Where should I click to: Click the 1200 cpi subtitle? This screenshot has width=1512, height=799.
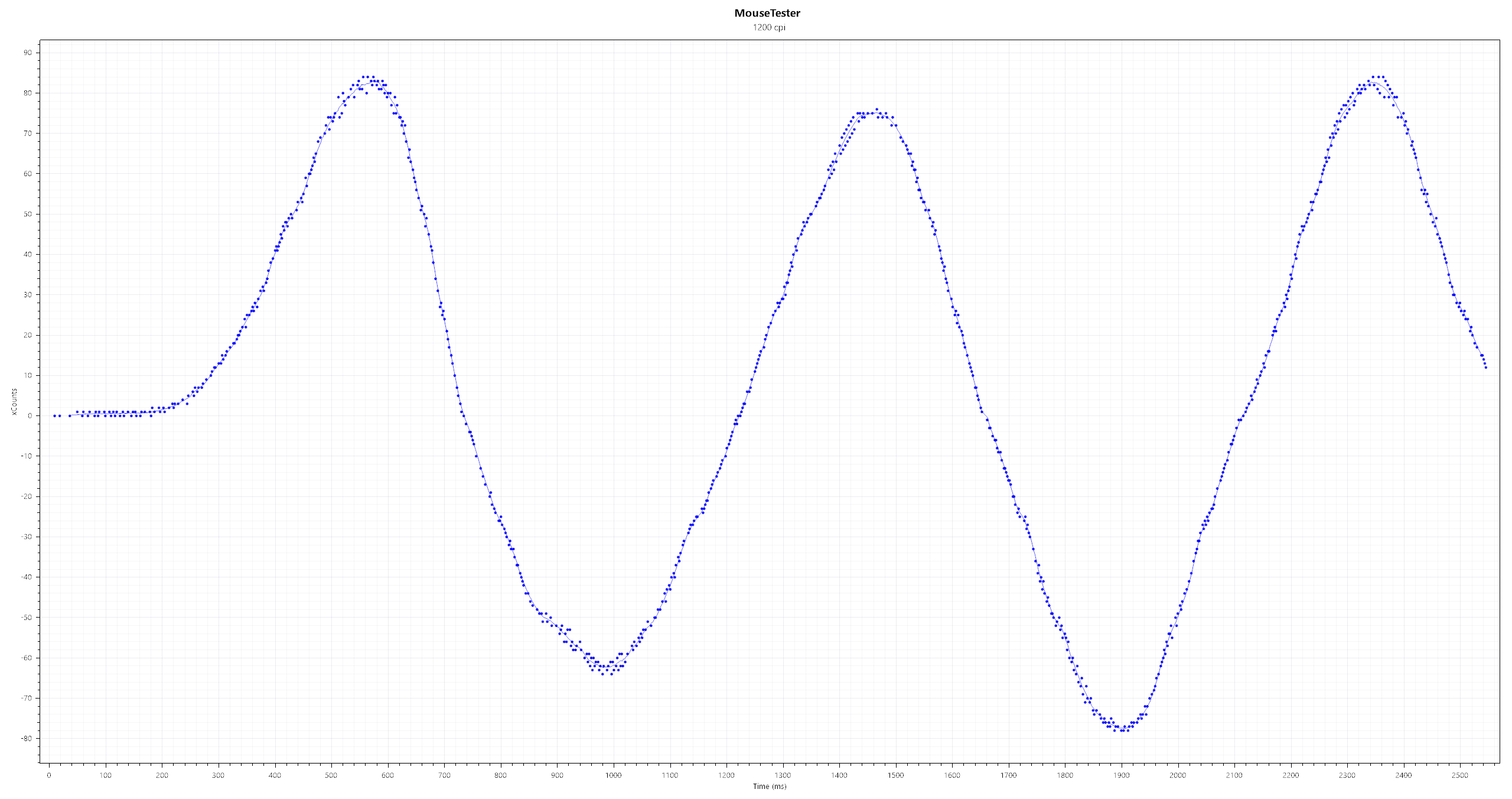pos(768,27)
